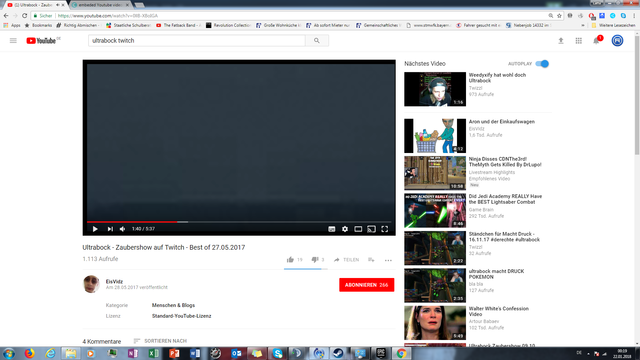Dislike the video with thumbs down

pos(315,260)
